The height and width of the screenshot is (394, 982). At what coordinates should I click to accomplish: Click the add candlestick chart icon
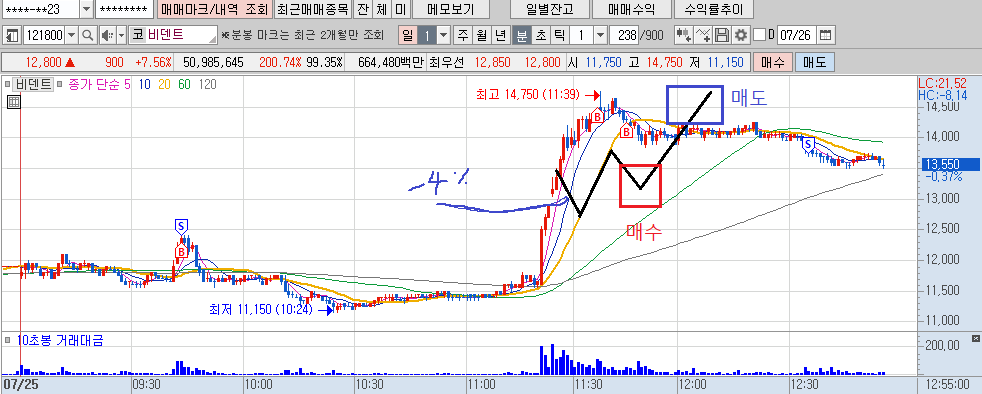point(684,35)
